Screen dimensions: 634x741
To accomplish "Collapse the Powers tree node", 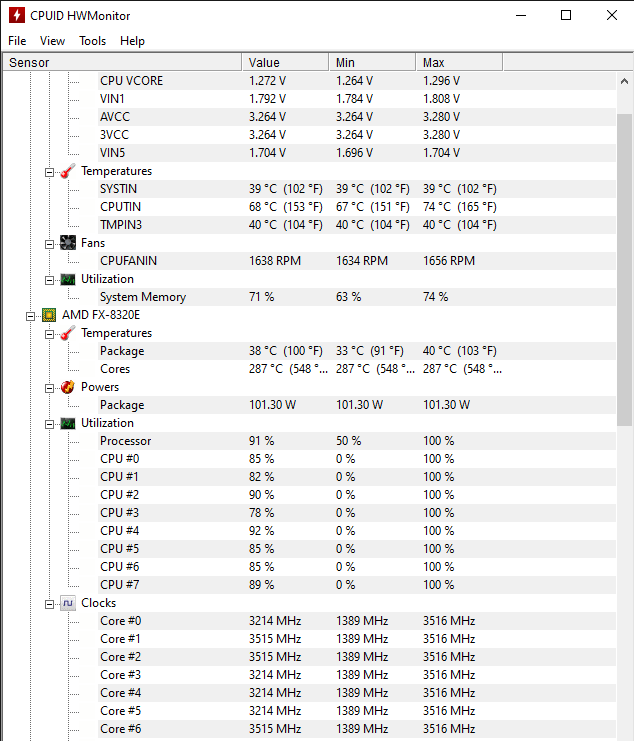I will tap(49, 388).
